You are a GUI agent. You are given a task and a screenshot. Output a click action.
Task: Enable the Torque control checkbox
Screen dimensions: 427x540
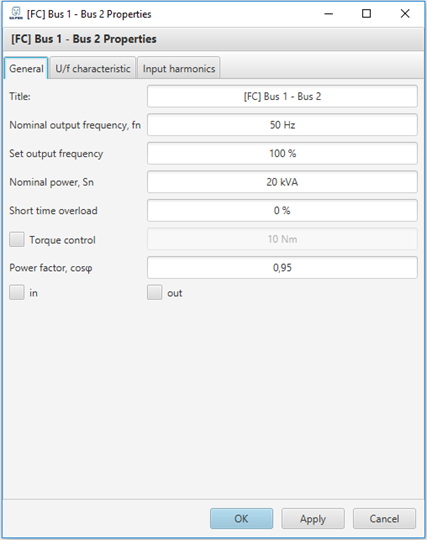[x=17, y=239]
